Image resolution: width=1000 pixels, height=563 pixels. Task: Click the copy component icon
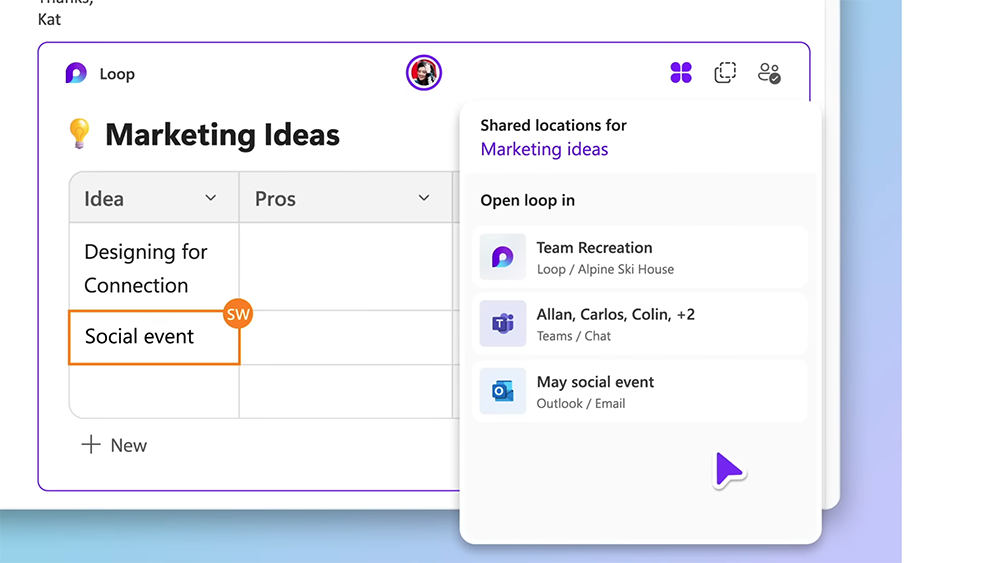[725, 73]
